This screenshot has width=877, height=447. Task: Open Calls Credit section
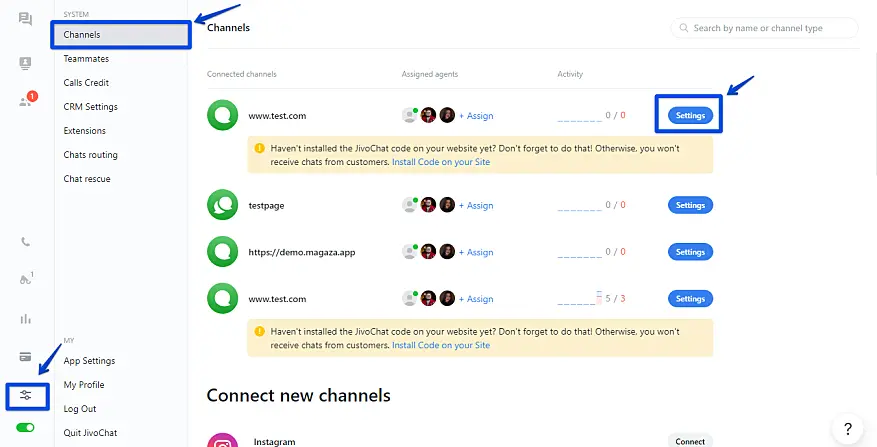pyautogui.click(x=86, y=83)
